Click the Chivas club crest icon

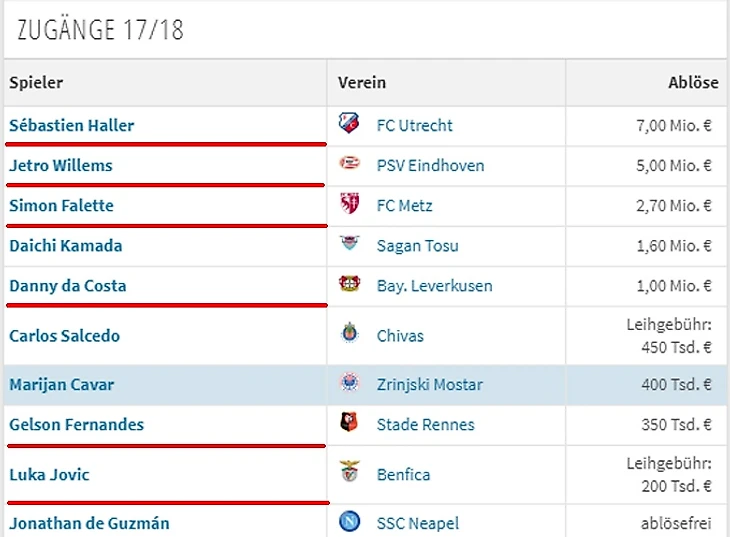click(x=349, y=335)
